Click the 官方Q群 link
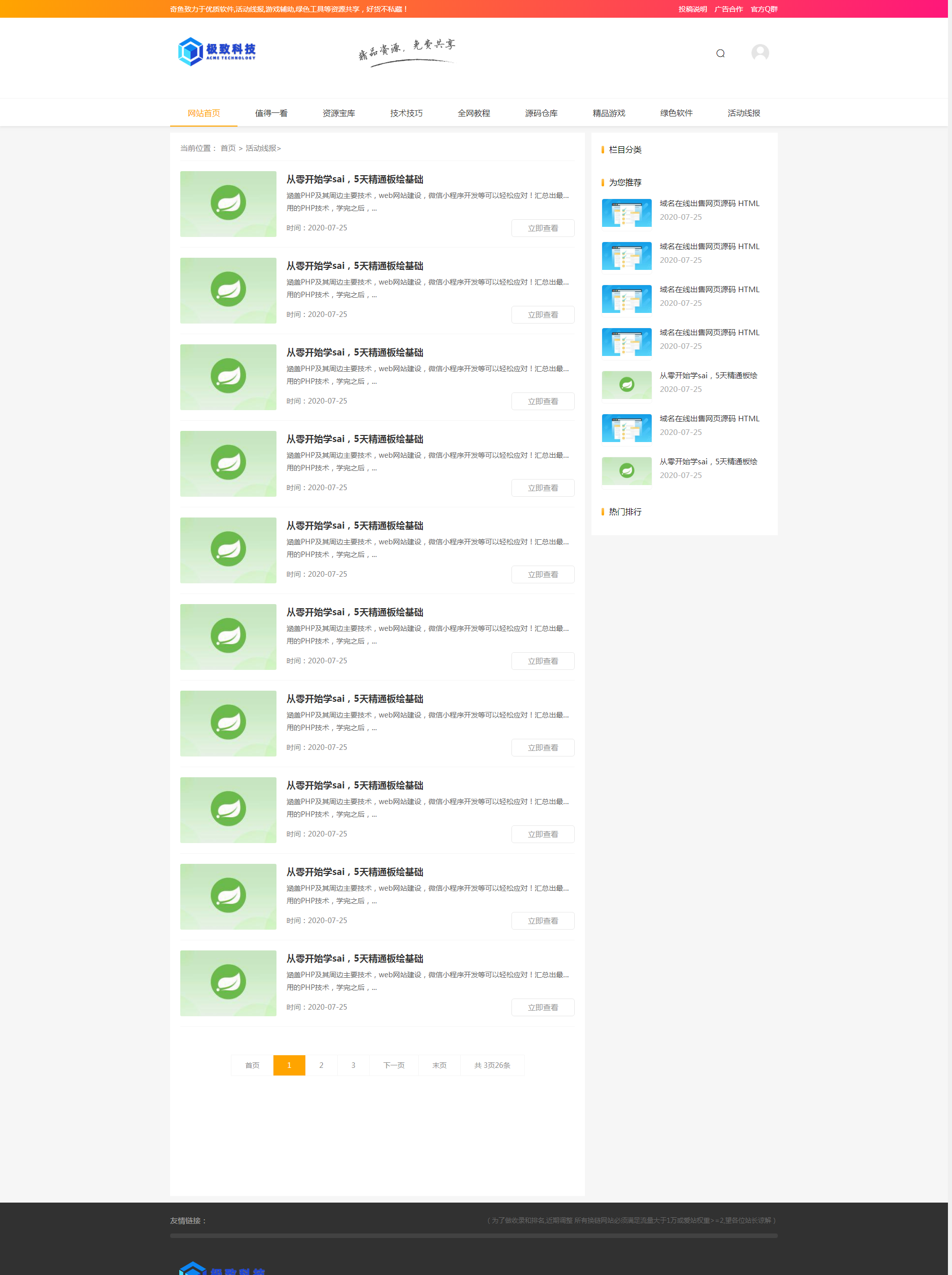The width and height of the screenshot is (952, 1275). (x=764, y=9)
